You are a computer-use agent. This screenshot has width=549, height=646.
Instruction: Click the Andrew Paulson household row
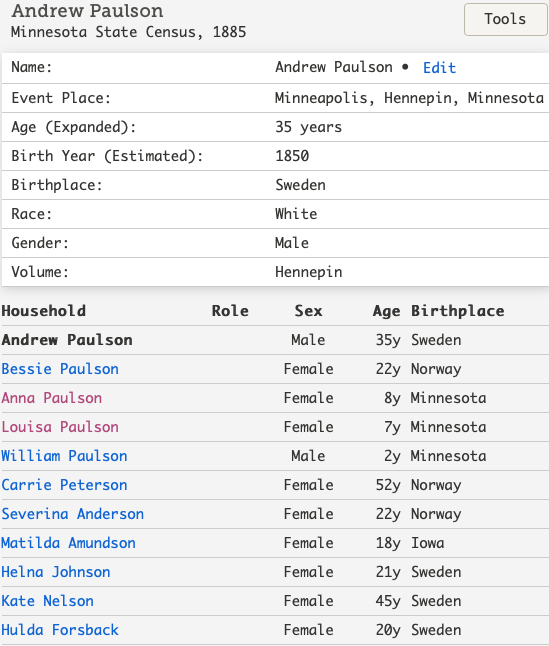coord(275,340)
